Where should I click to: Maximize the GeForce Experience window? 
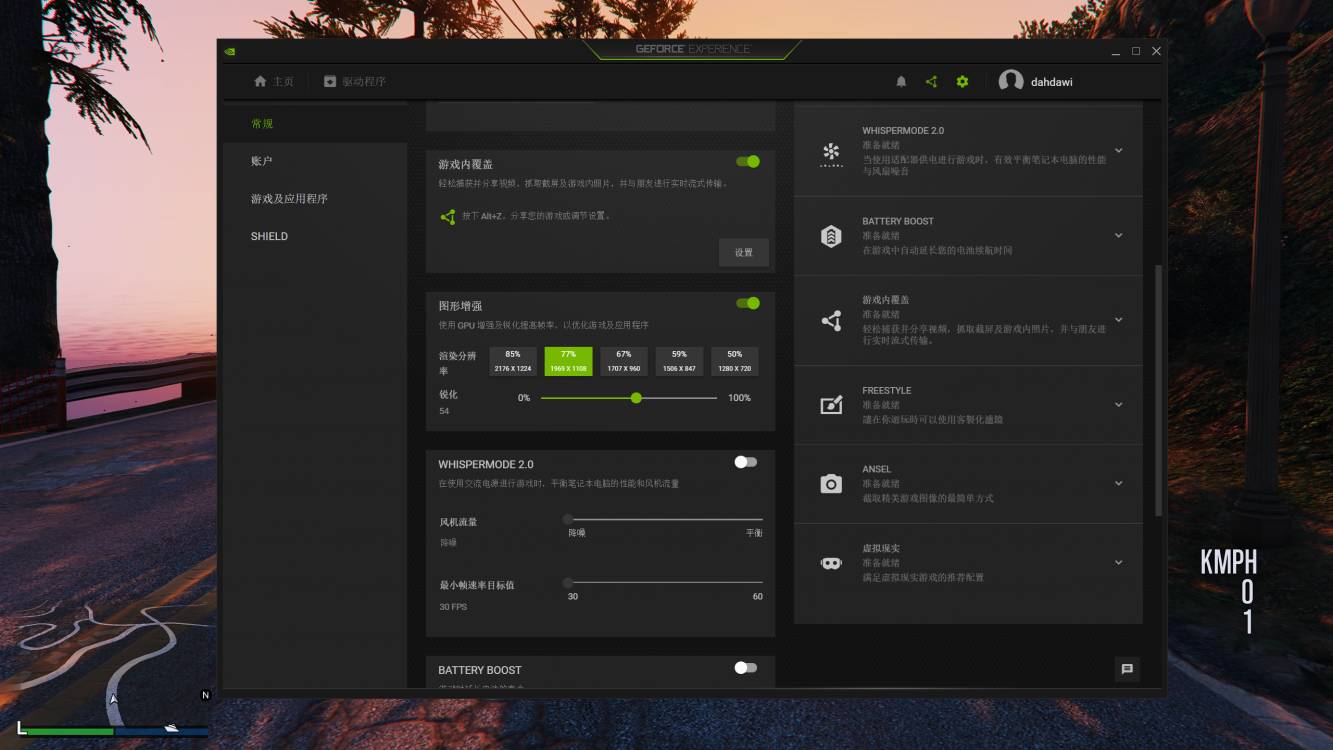click(x=1136, y=51)
